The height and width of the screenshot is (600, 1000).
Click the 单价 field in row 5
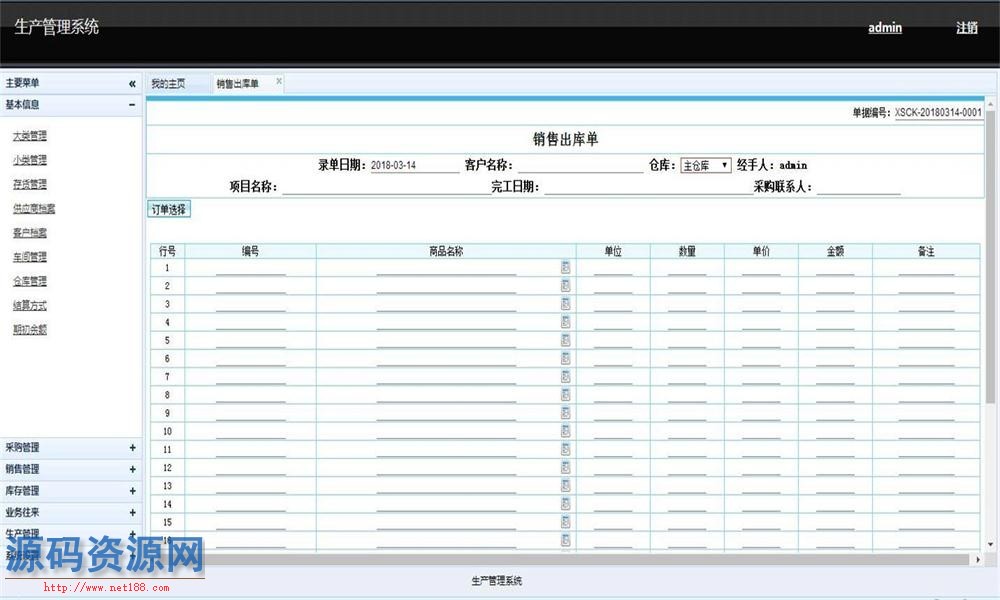[761, 340]
